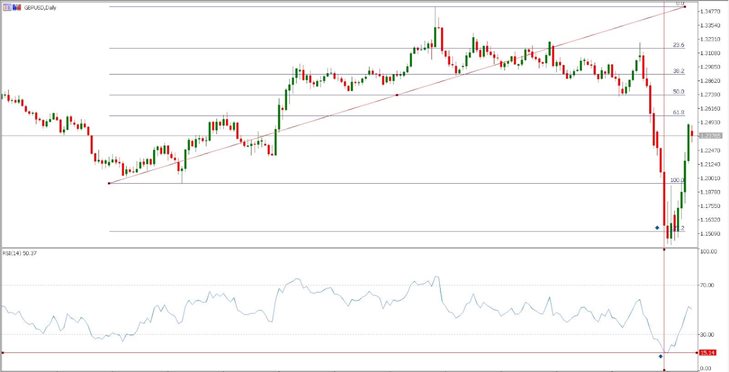Select the GBPUSD,Daily chart title
This screenshot has width=729, height=372.
[x=40, y=7]
